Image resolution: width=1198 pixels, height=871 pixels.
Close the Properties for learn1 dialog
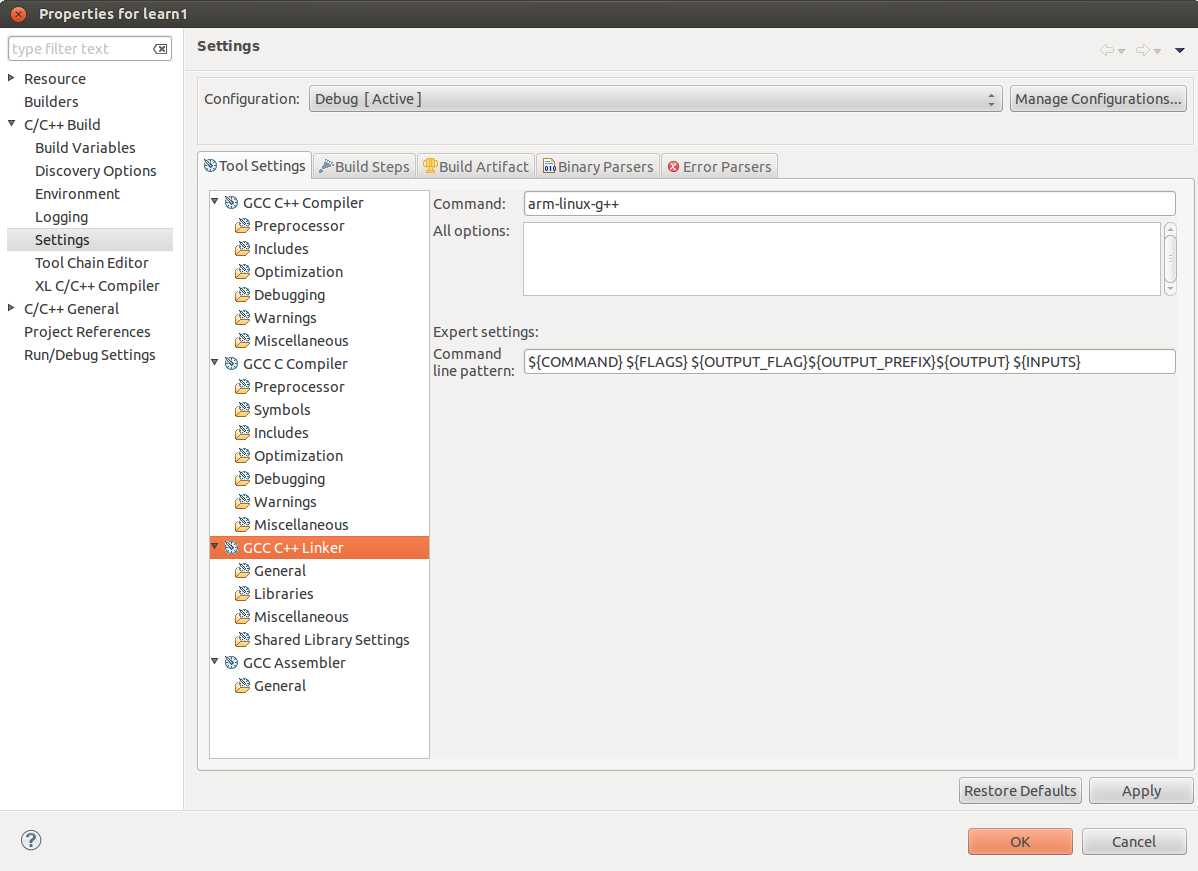(x=18, y=14)
